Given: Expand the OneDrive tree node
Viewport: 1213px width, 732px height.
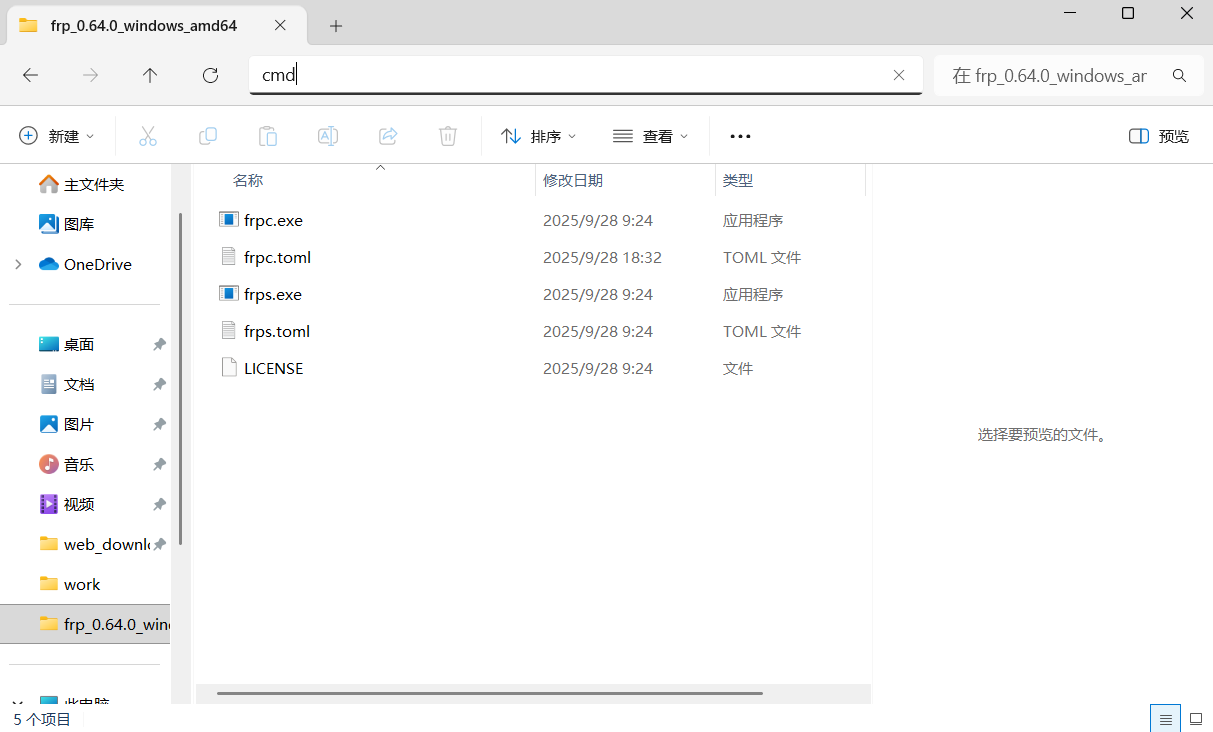Looking at the screenshot, I should pyautogui.click(x=18, y=264).
